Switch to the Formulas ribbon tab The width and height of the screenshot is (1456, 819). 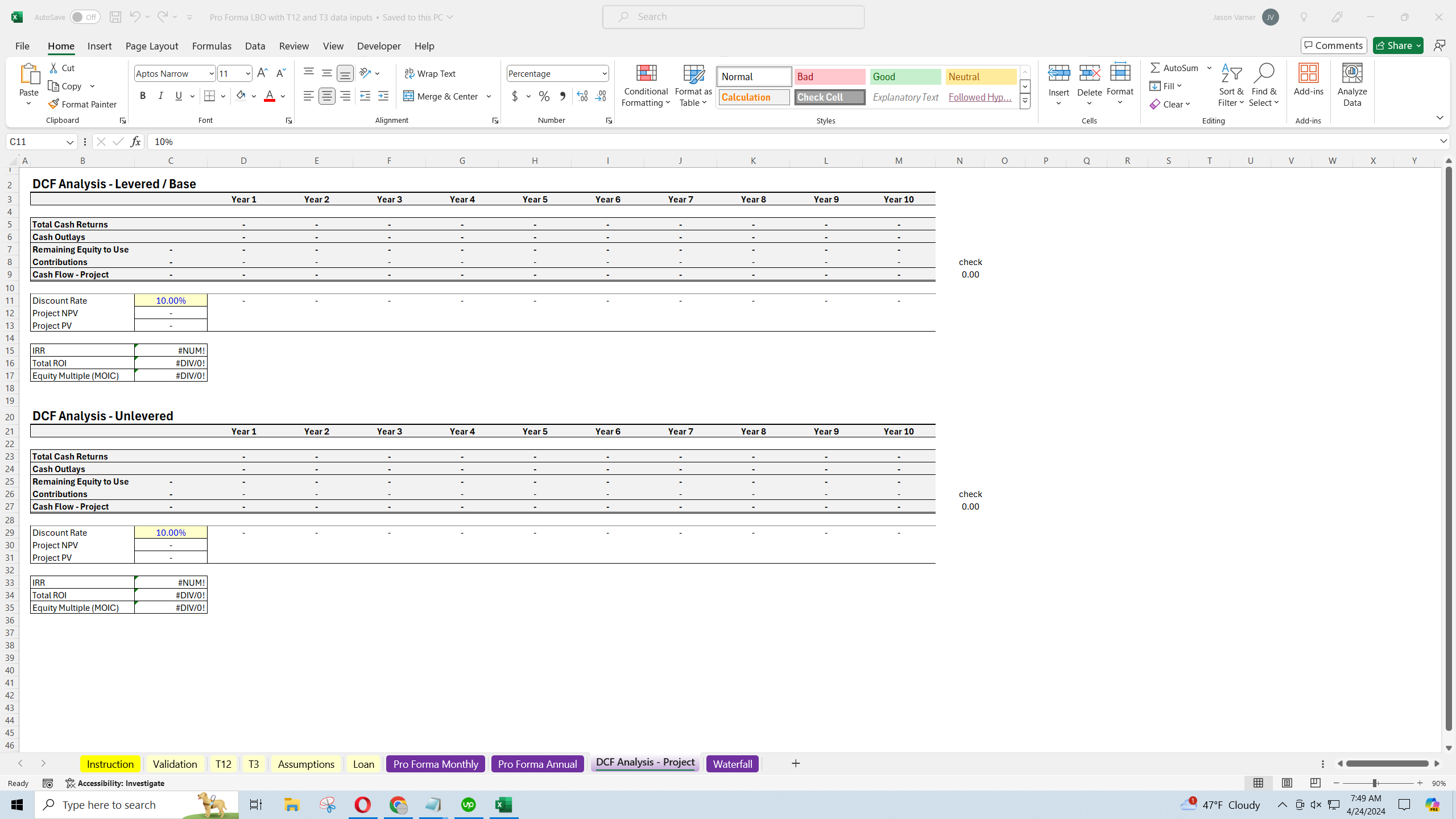pyautogui.click(x=212, y=46)
